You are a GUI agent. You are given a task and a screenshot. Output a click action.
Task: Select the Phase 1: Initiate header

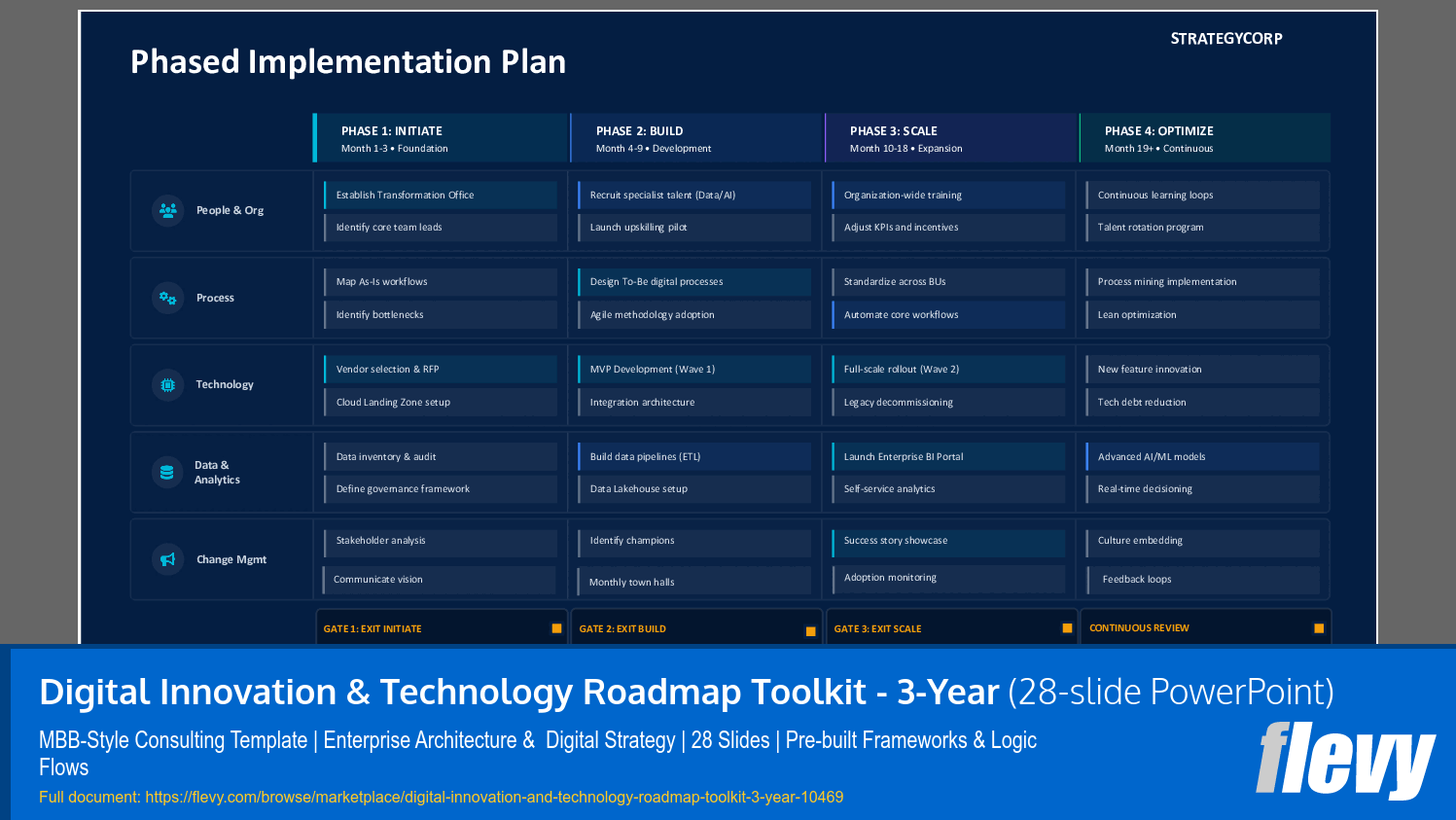click(438, 138)
